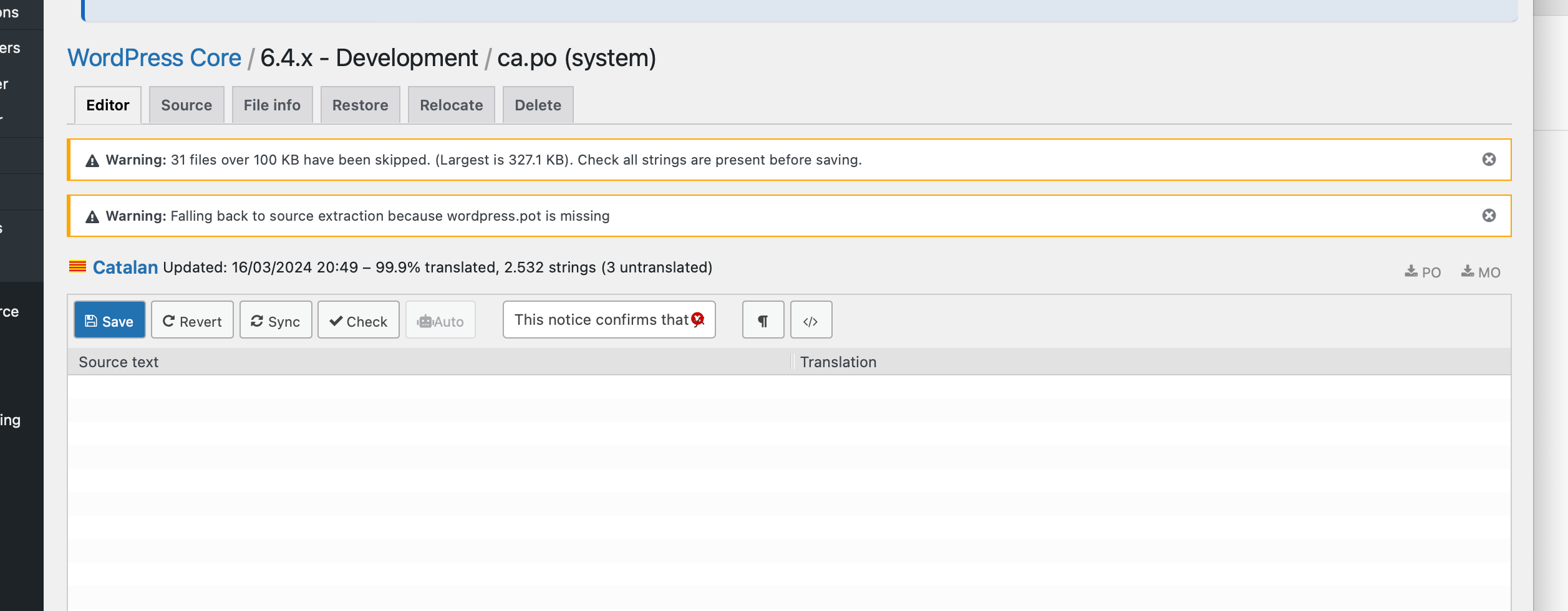Screen dimensions: 1568x611
Task: Clear the filter text with red X icon
Action: coord(698,319)
